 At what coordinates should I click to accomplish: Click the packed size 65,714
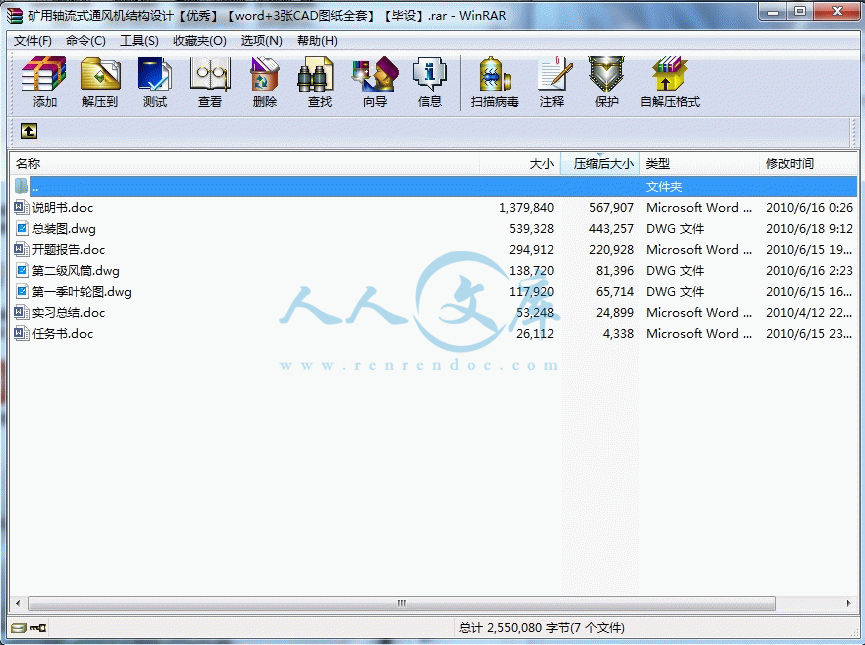coord(615,291)
